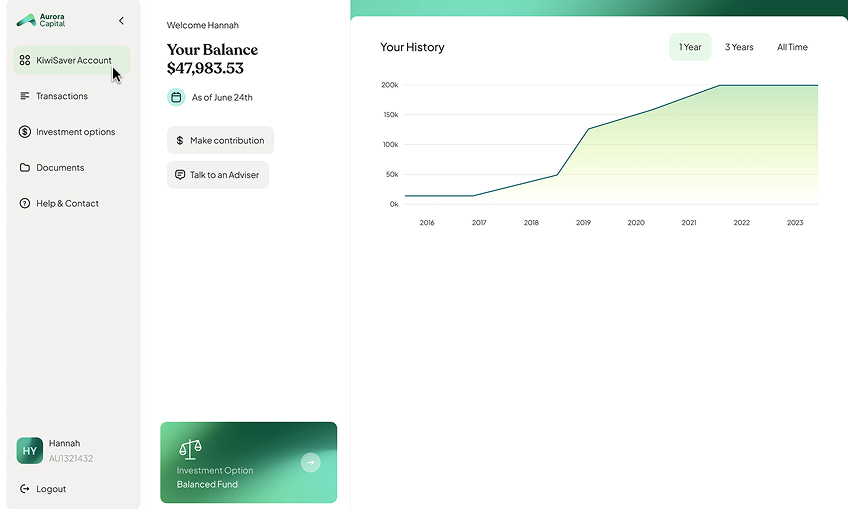This screenshot has width=848, height=510.
Task: Open Investment Option card via arrow button
Action: click(x=310, y=462)
